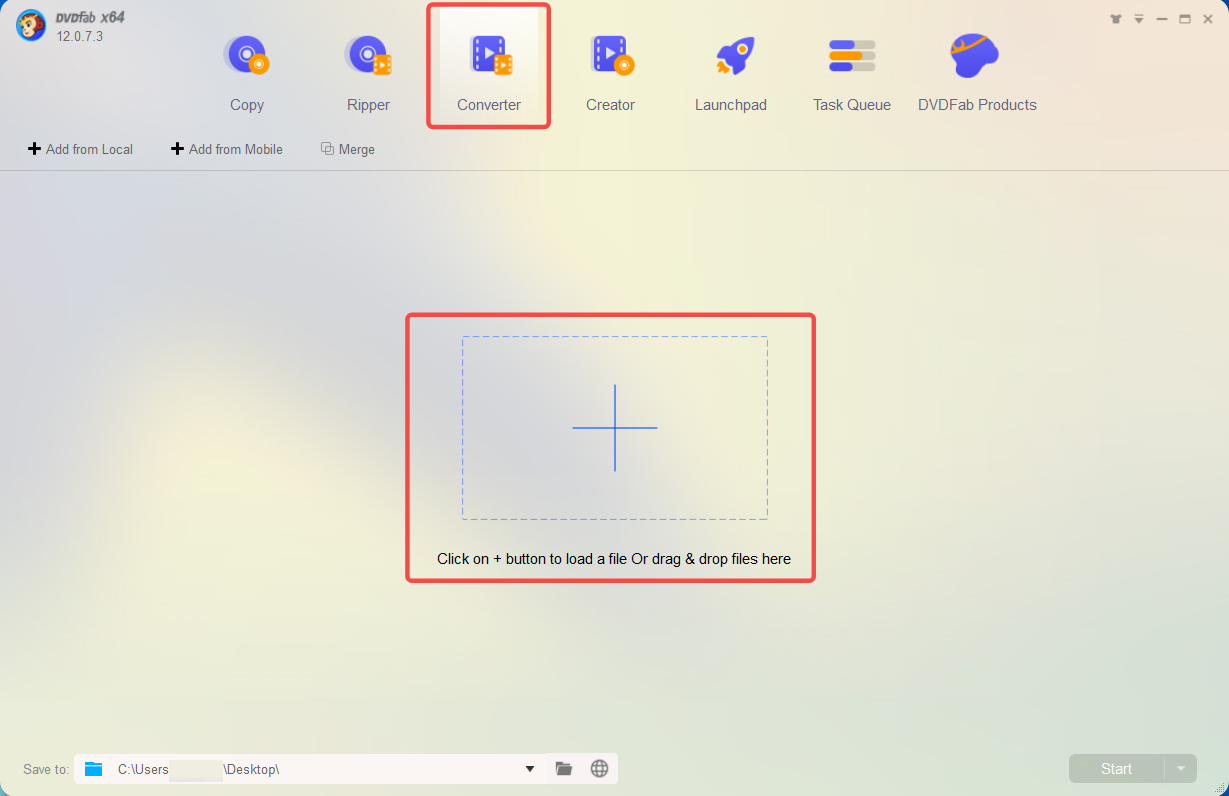This screenshot has width=1229, height=796.
Task: Click the blue folder icon beside Save to
Action: [x=94, y=768]
